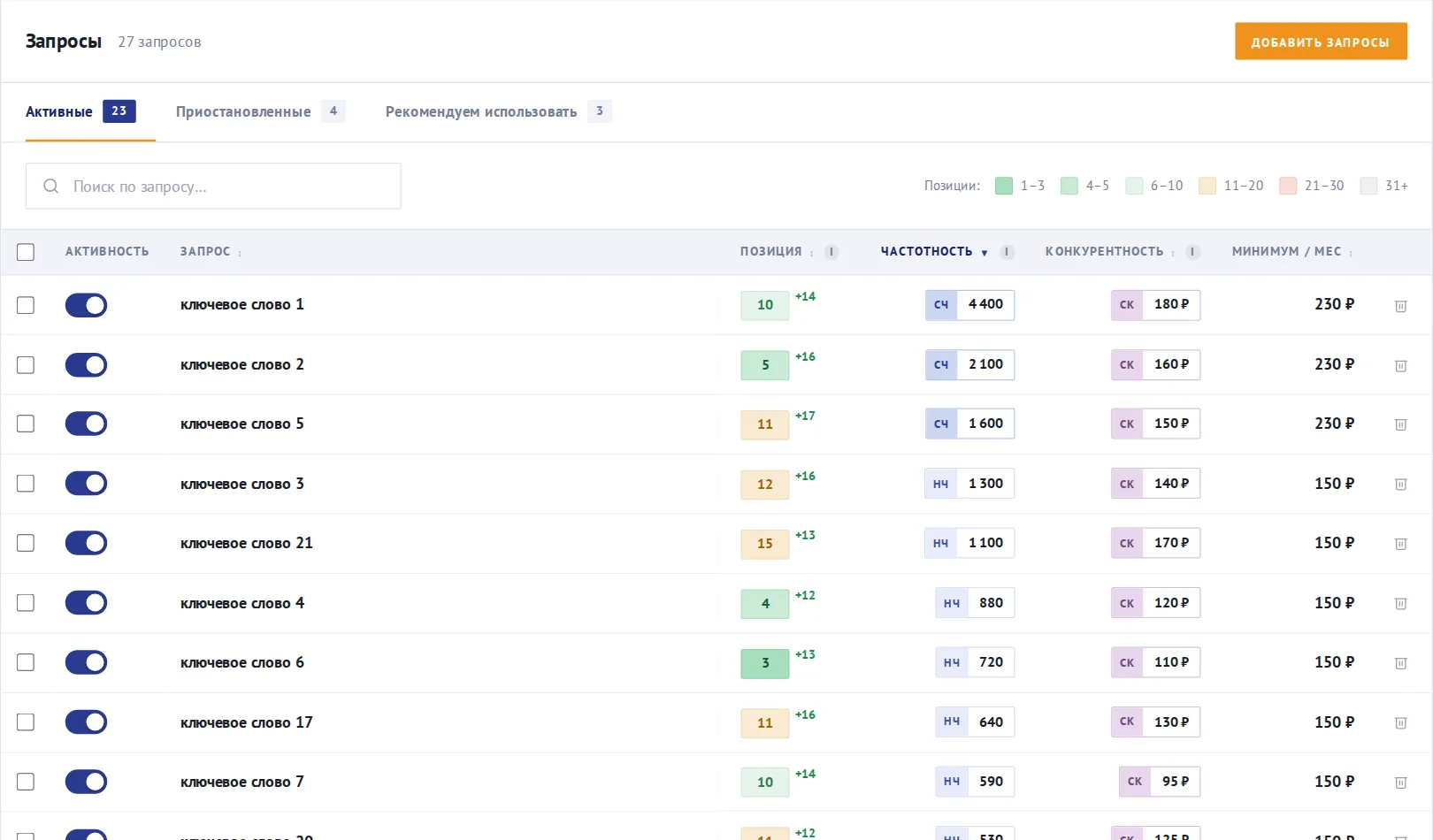1433x840 pixels.
Task: Switch to Приостановленные tab
Action: tap(260, 111)
